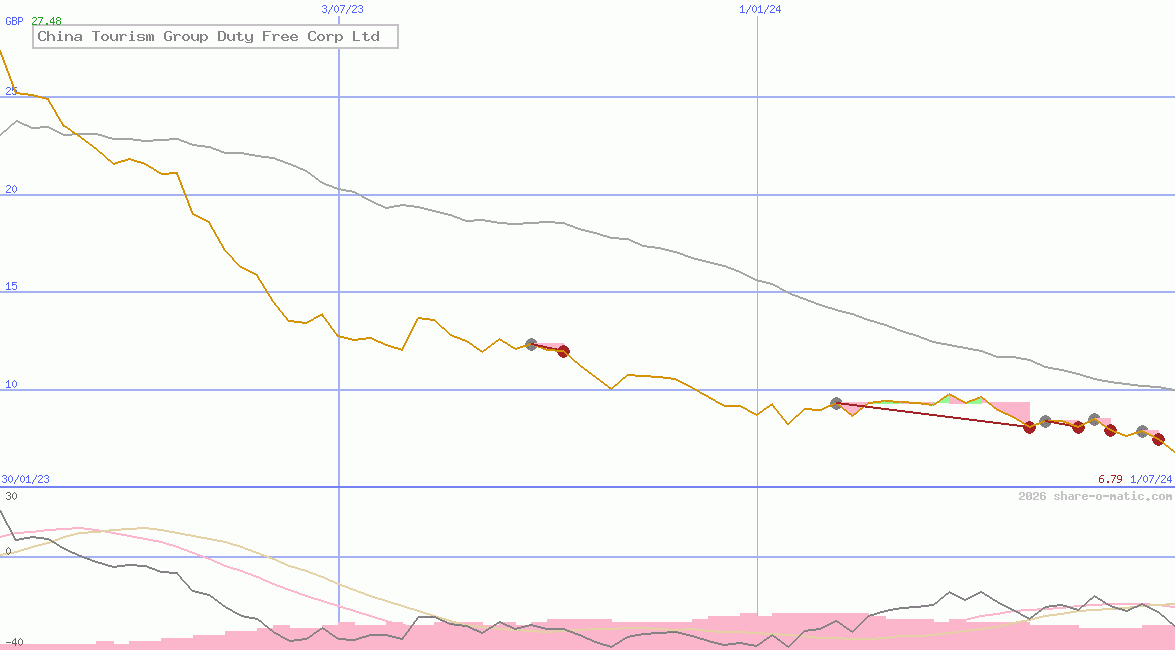Image resolution: width=1175 pixels, height=650 pixels.
Task: Click the leftmost grey marker on price line
Action: pyautogui.click(x=531, y=344)
